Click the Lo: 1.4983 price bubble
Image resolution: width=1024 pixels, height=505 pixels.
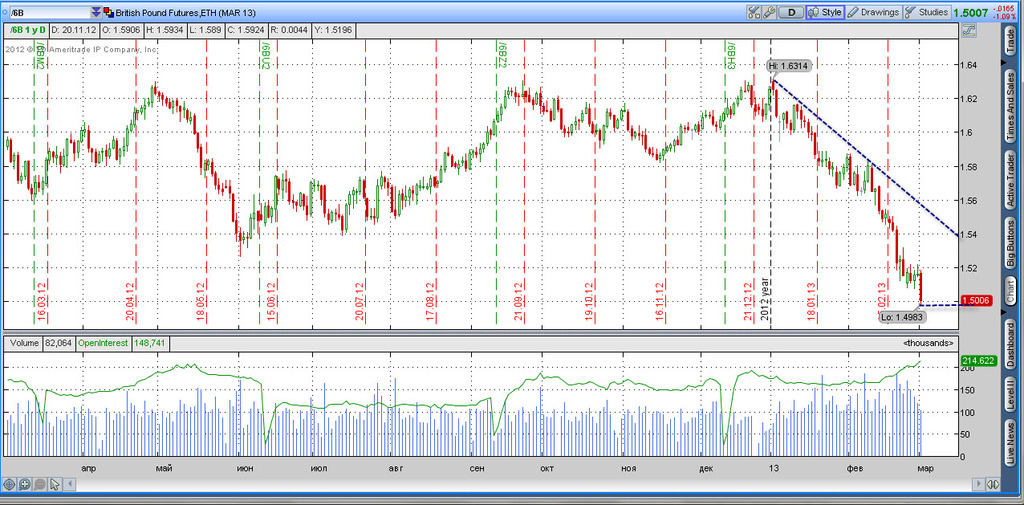tap(901, 317)
